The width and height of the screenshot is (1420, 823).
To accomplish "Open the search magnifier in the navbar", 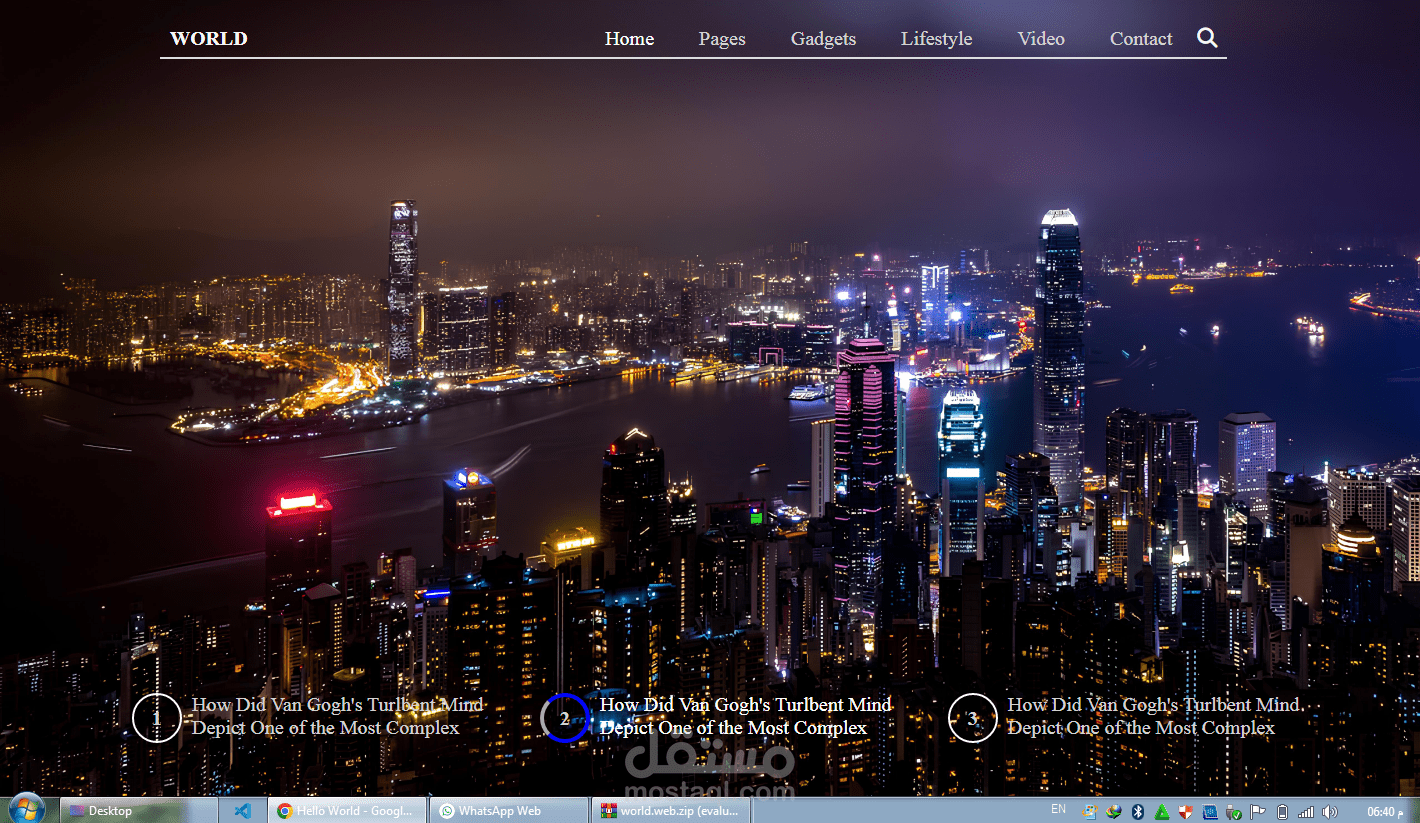I will 1207,38.
